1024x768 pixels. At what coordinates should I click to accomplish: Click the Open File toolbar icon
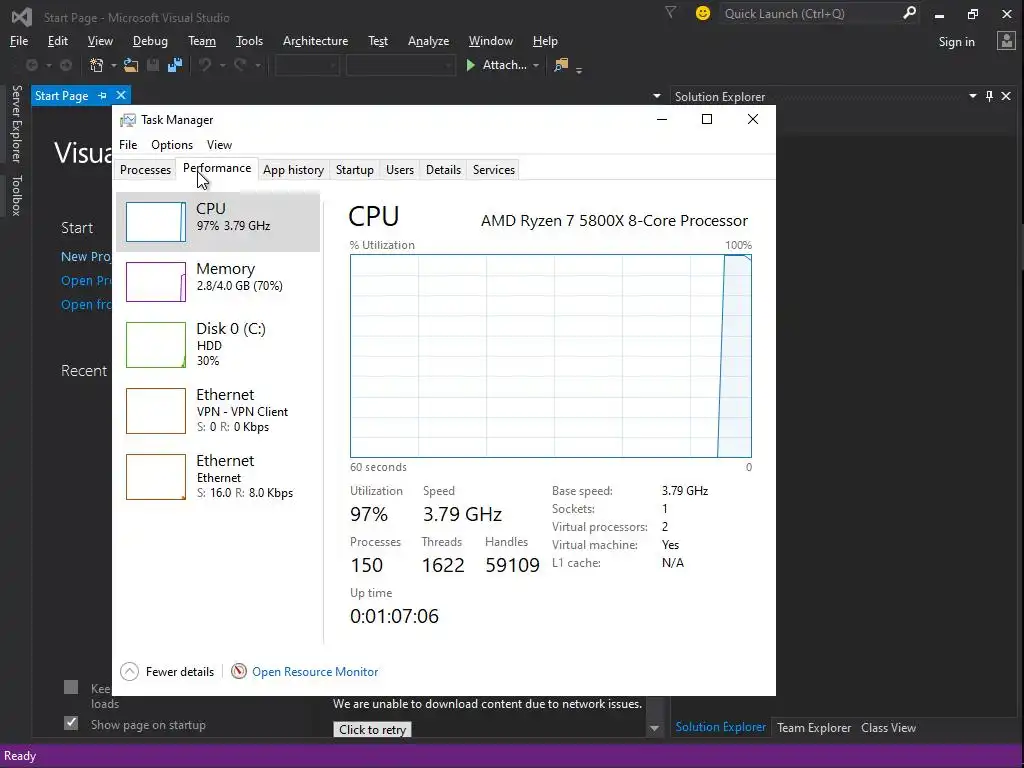pos(131,65)
